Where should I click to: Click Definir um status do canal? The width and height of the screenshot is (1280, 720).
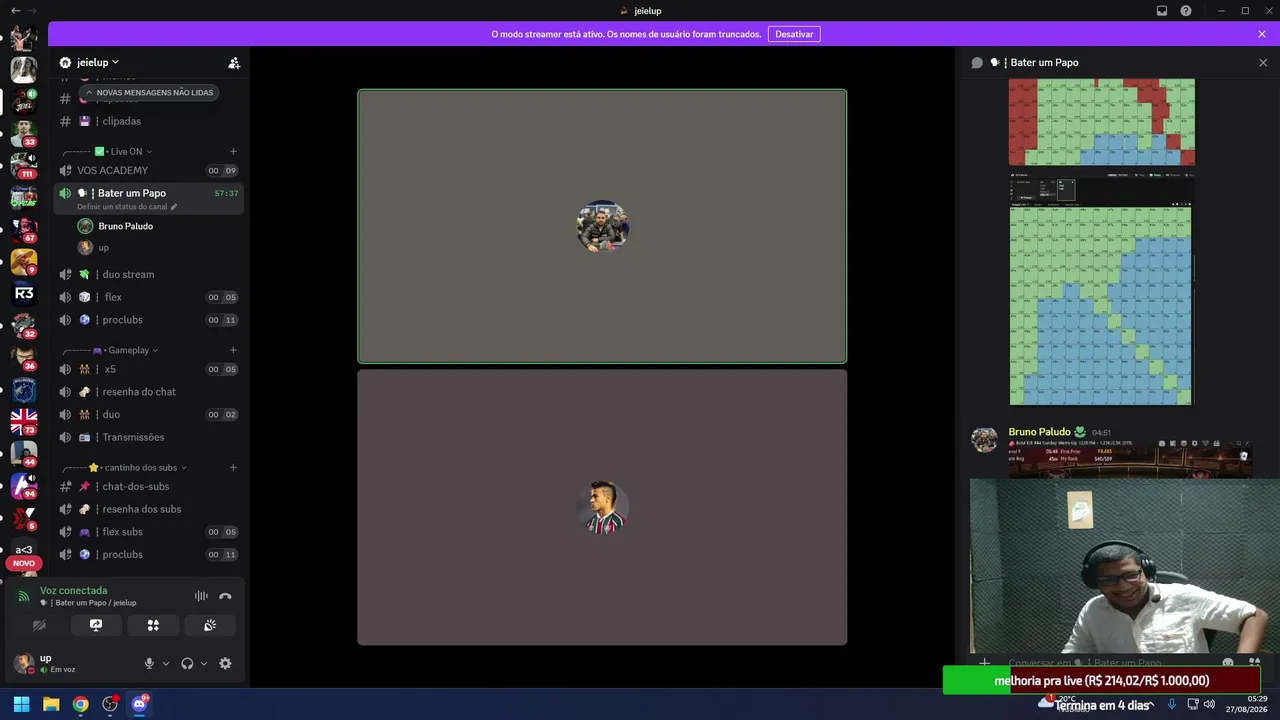[122, 207]
